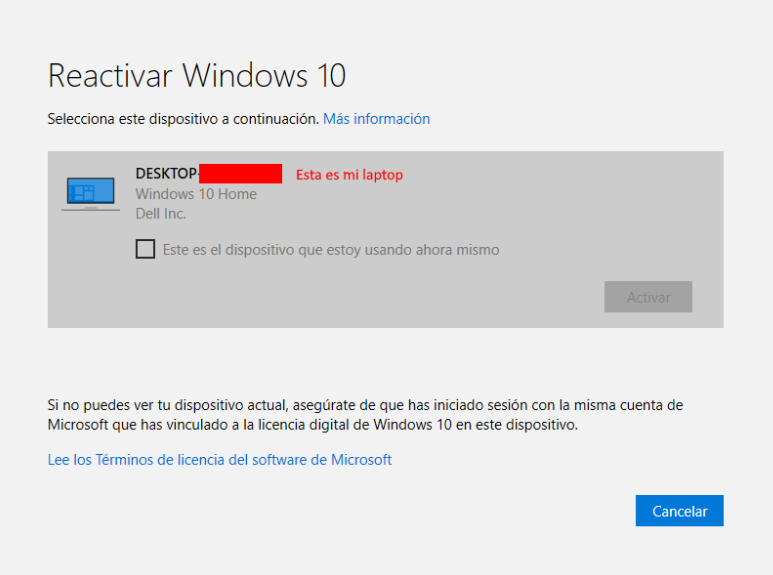Image resolution: width=773 pixels, height=575 pixels.
Task: Click 'Selecciona este dispositivo a continuación' text
Action: (183, 119)
